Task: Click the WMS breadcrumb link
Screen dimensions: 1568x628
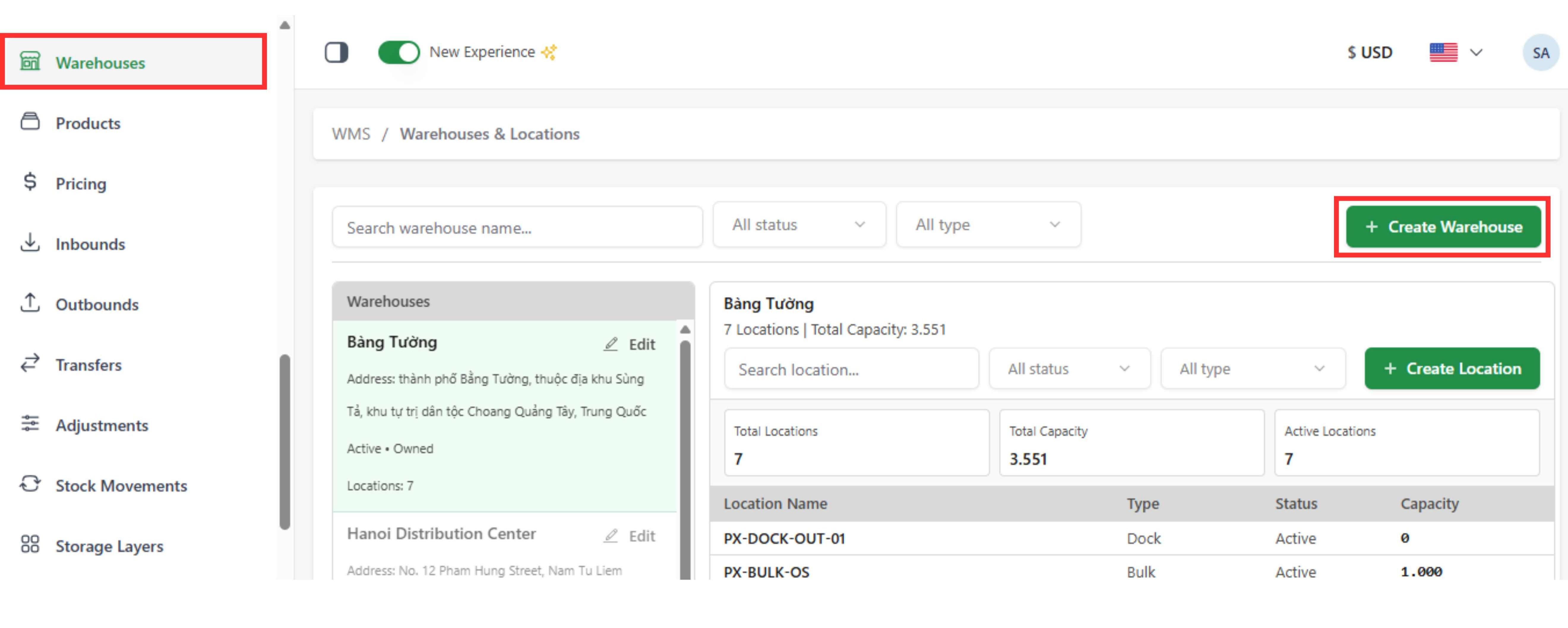Action: coord(351,133)
